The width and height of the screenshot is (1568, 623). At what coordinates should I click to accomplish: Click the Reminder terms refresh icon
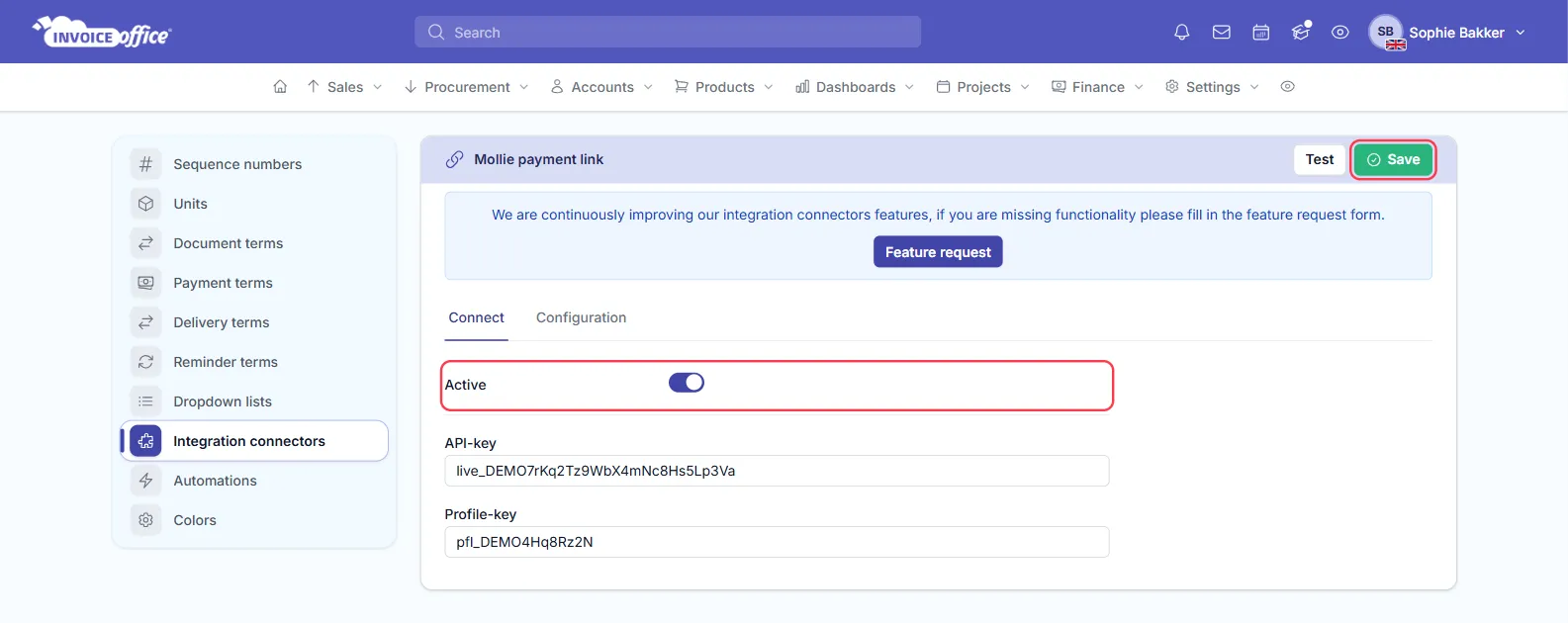(145, 362)
